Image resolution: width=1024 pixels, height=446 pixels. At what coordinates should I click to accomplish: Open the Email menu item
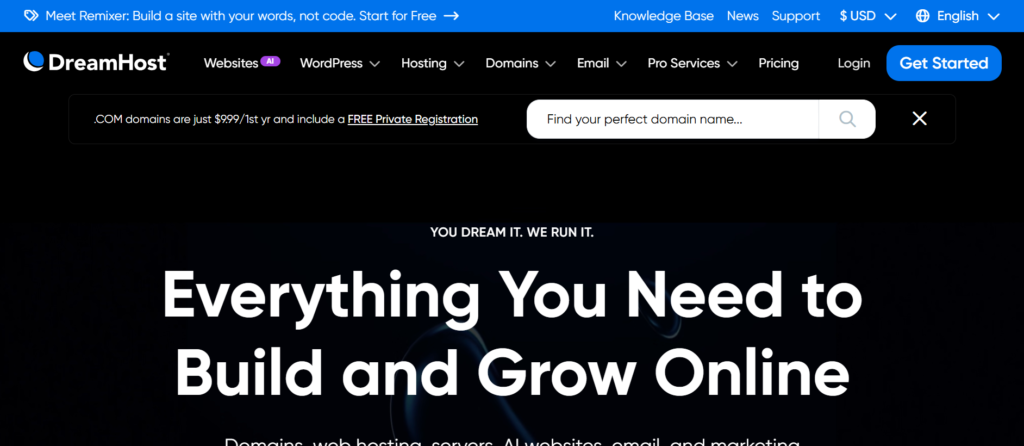click(593, 63)
